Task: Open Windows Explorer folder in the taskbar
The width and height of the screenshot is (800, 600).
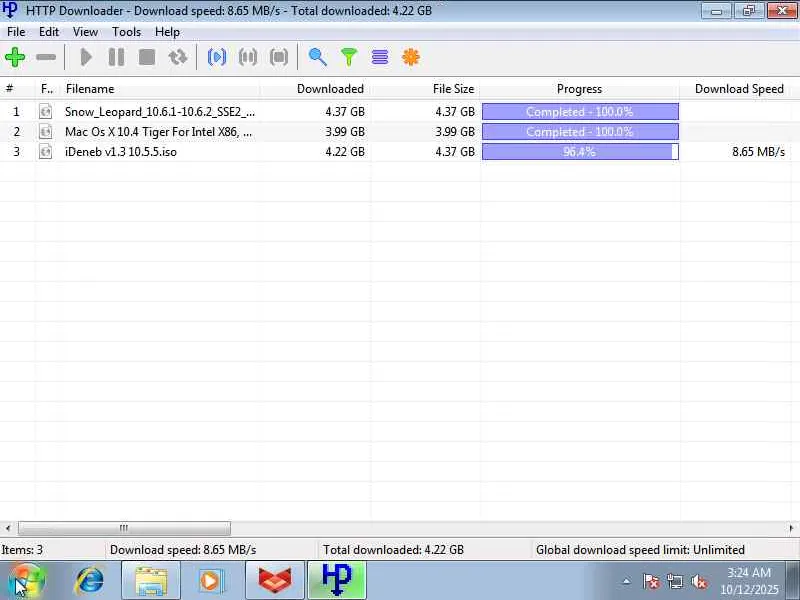Action: click(x=151, y=581)
